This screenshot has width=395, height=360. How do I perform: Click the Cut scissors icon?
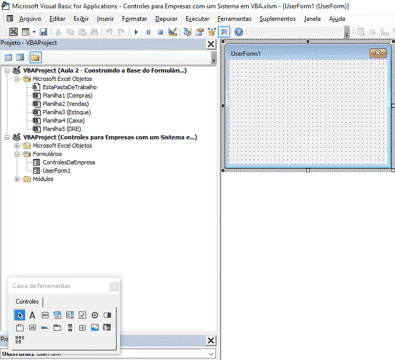click(58, 32)
